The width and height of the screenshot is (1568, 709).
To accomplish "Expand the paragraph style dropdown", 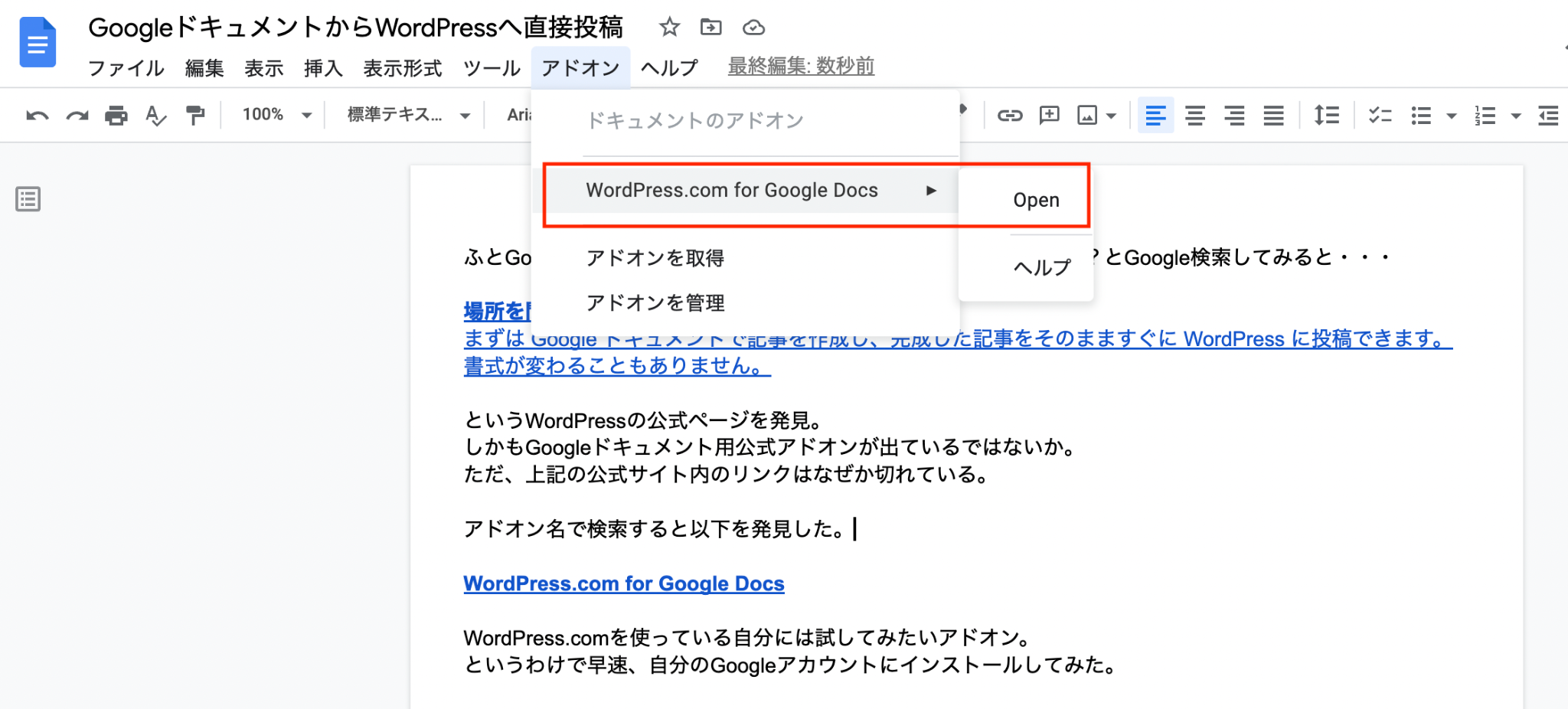I will pos(408,115).
